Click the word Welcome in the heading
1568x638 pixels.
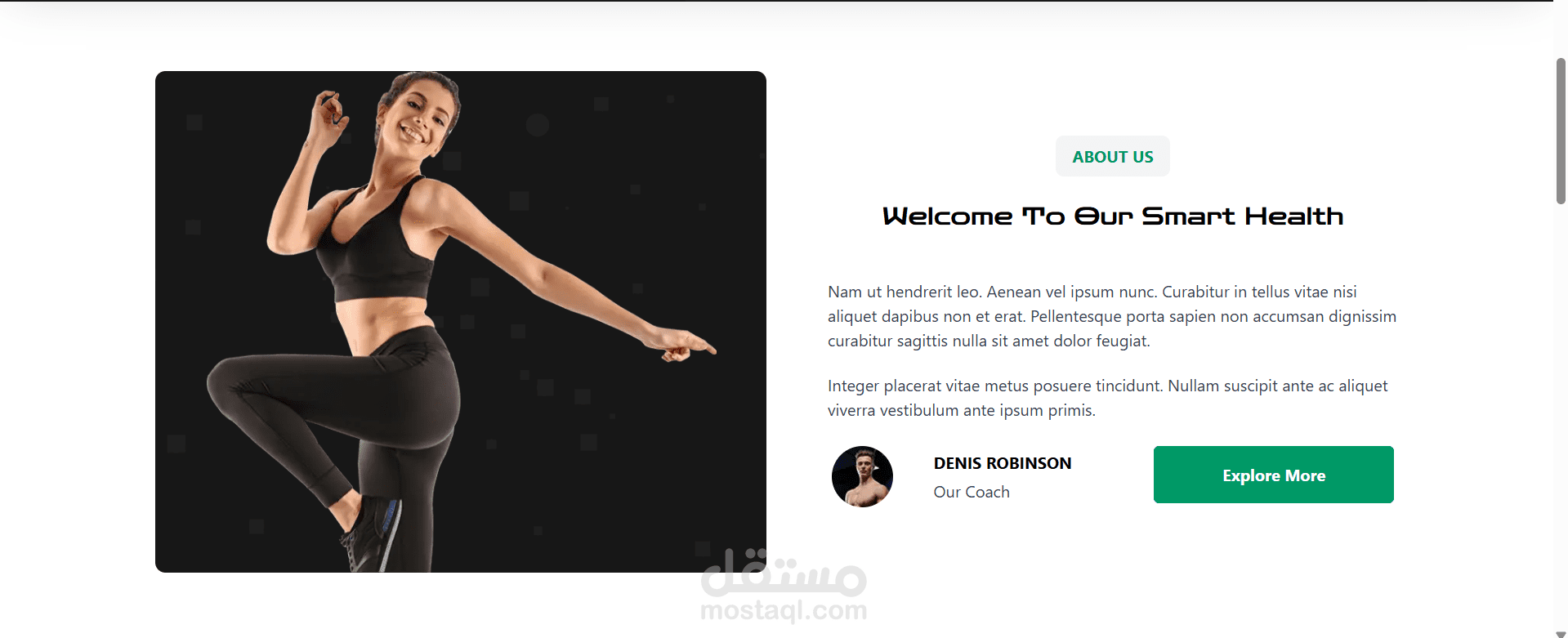click(x=947, y=216)
